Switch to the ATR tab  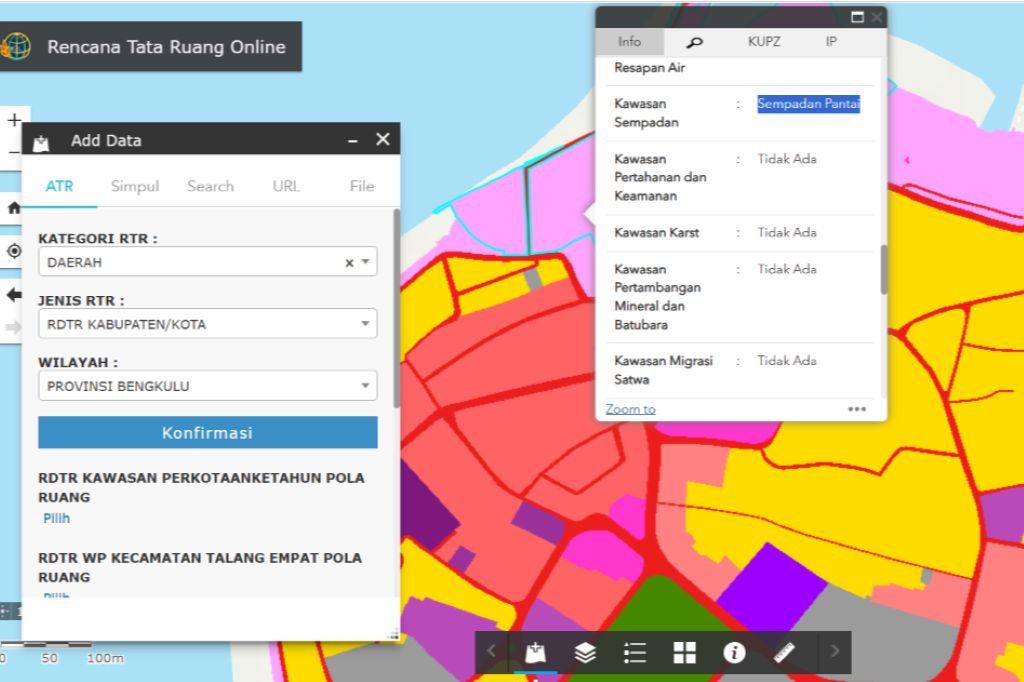pyautogui.click(x=59, y=186)
